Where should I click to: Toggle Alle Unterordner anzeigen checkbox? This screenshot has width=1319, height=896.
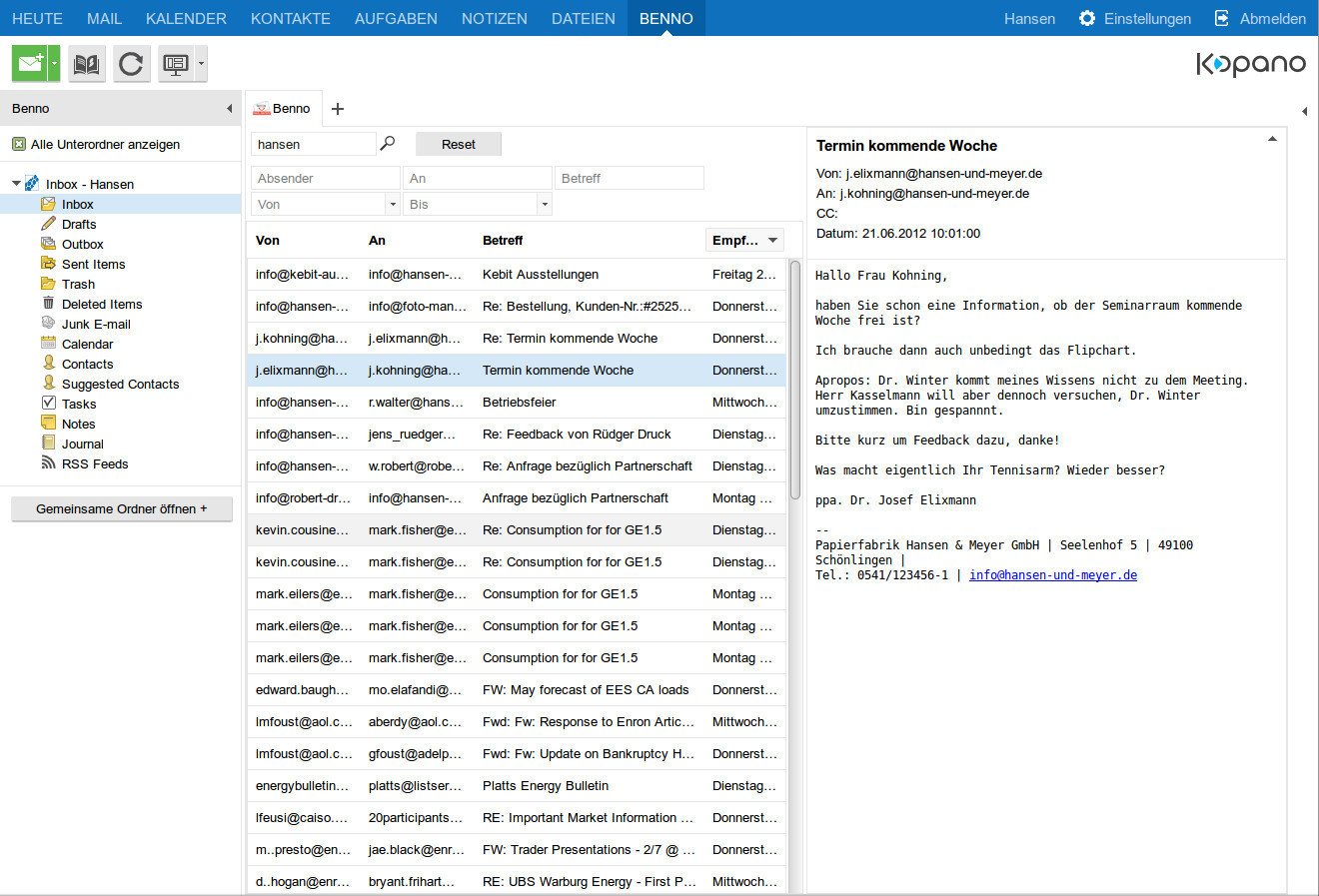click(19, 144)
